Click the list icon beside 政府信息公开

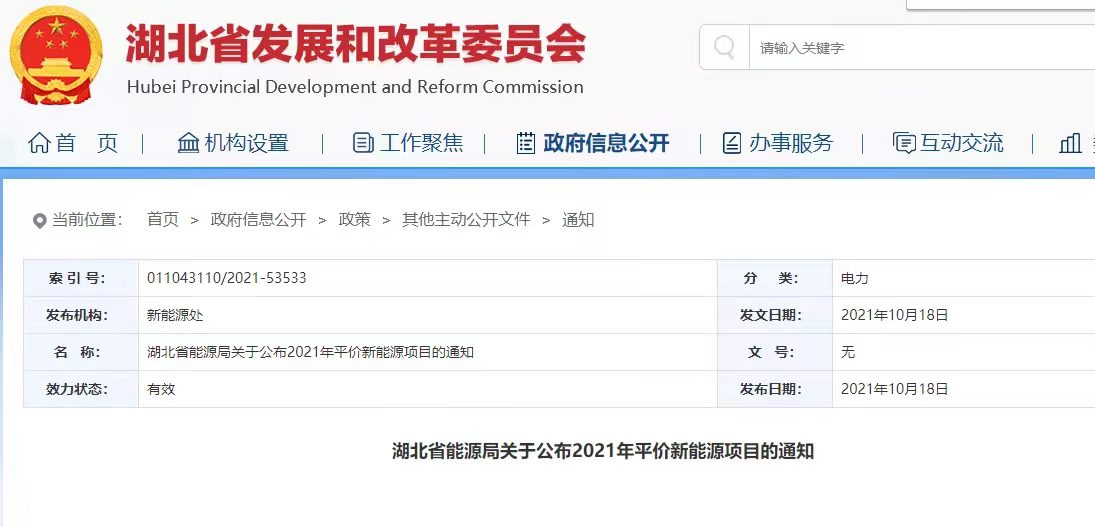(526, 143)
